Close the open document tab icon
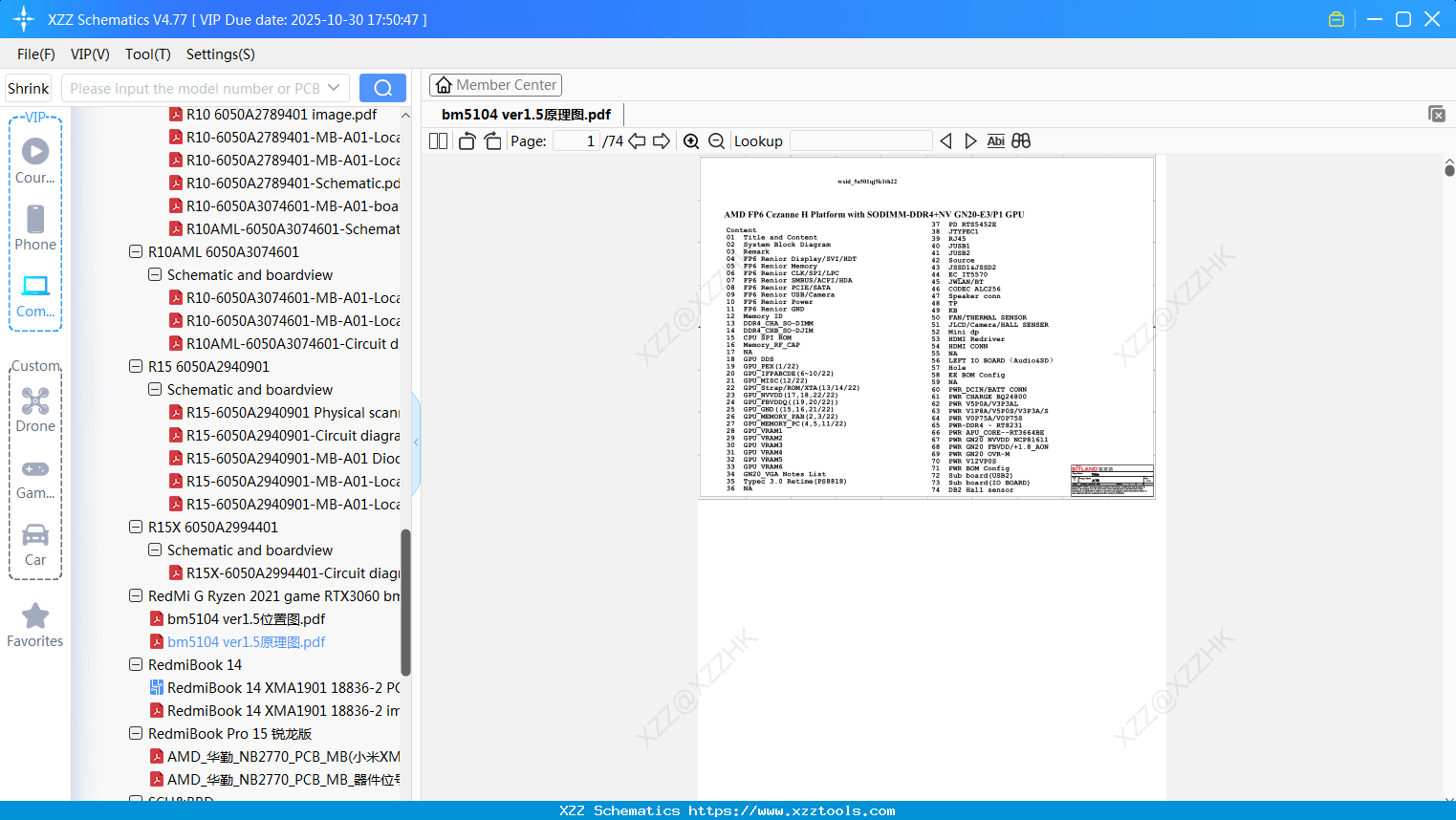 (x=1437, y=114)
